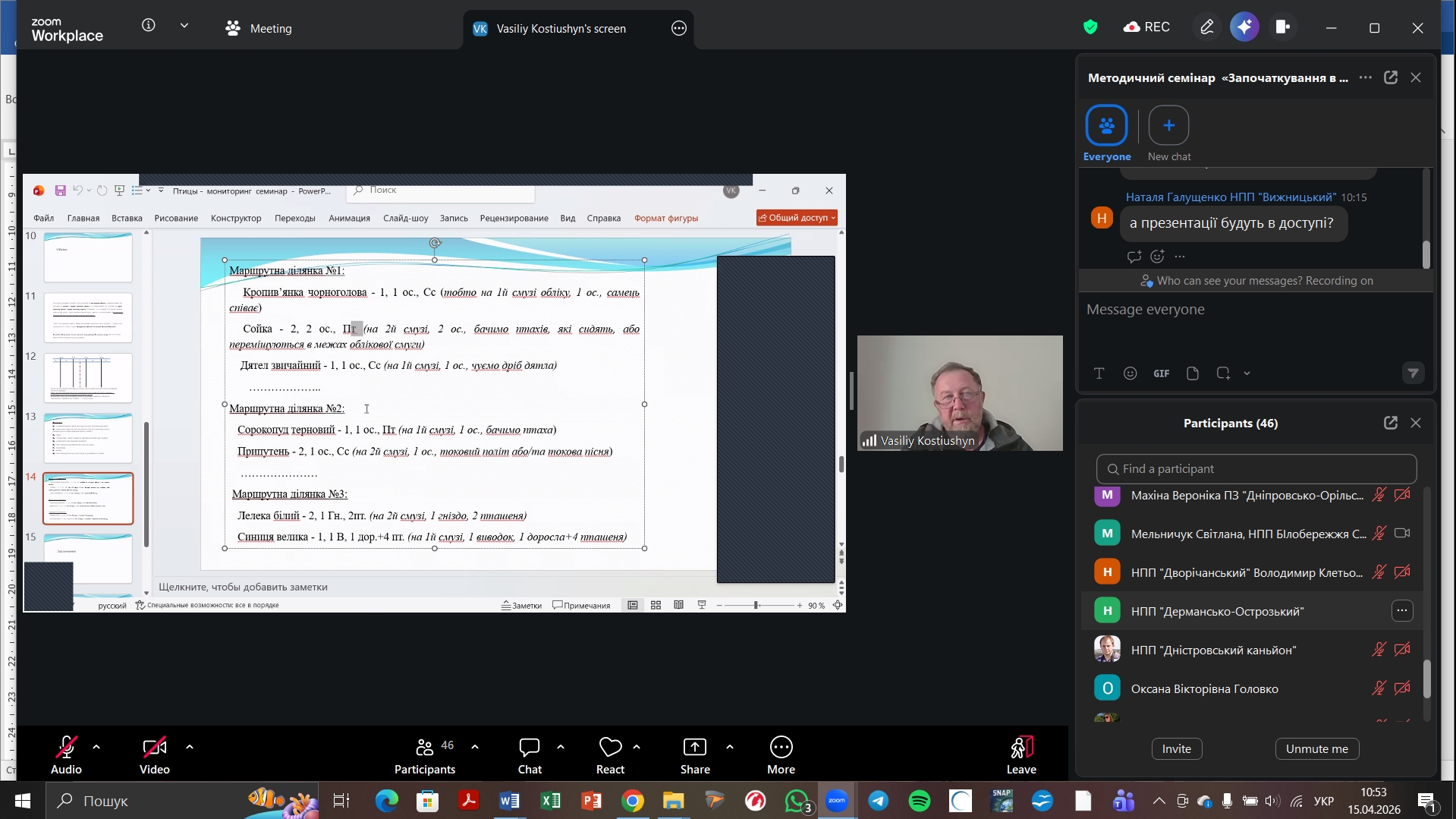Expand the Participants options arrow
The width and height of the screenshot is (1456, 819).
[475, 747]
